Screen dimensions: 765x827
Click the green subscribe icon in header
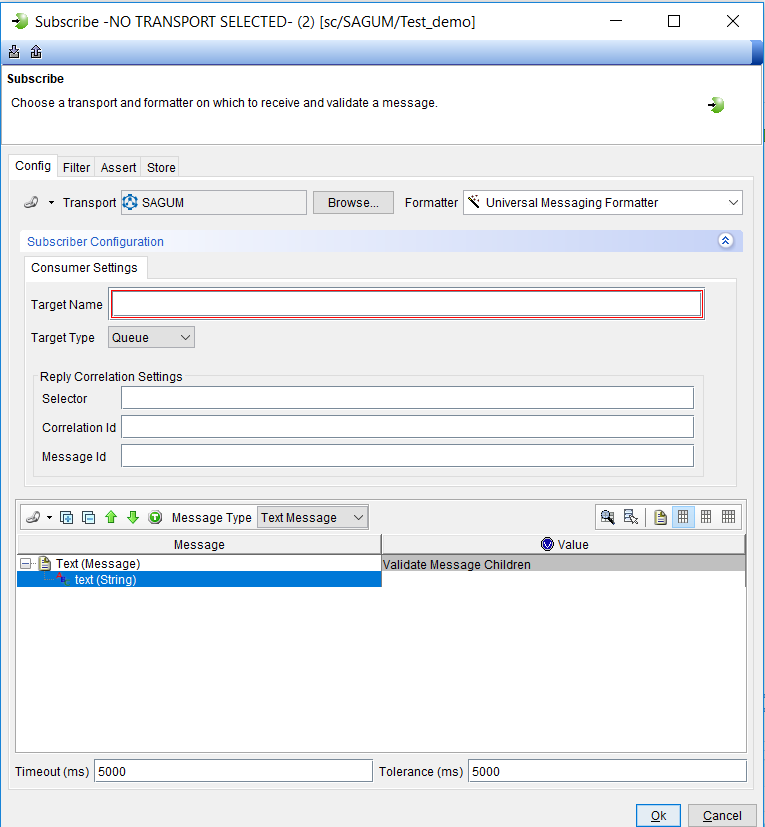(716, 105)
